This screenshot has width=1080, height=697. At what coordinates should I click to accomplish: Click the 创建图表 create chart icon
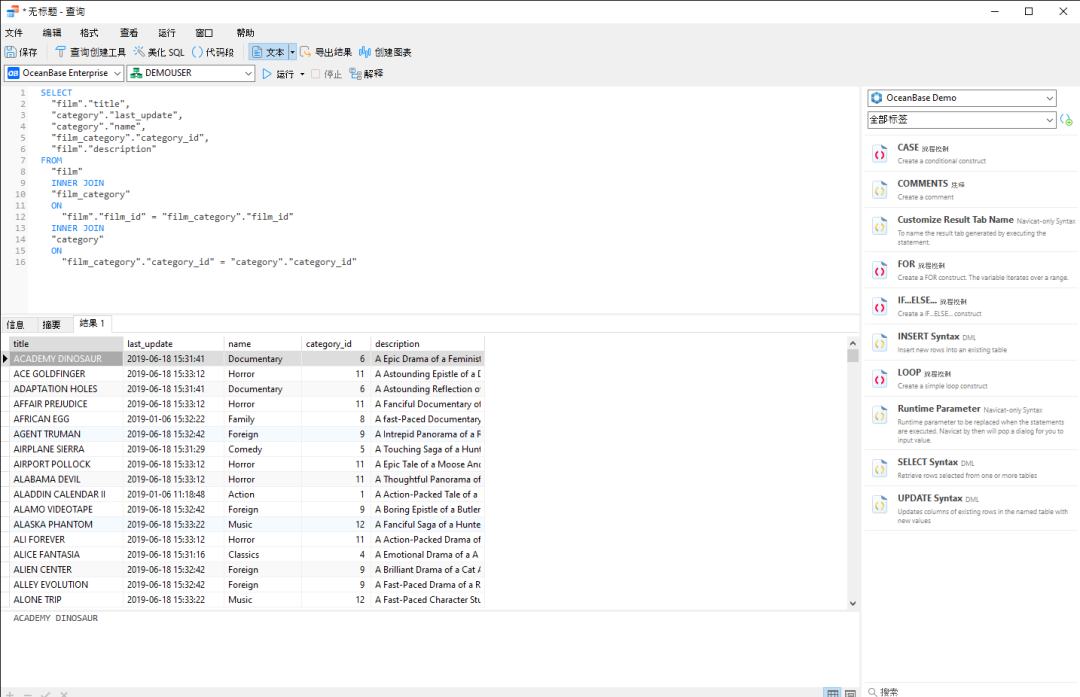365,52
